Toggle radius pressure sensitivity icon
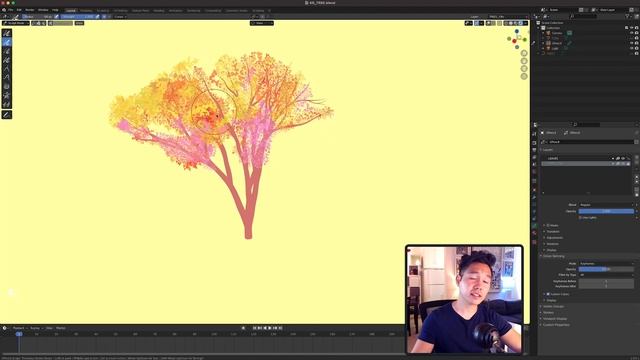The width and height of the screenshot is (640, 360). [x=56, y=17]
